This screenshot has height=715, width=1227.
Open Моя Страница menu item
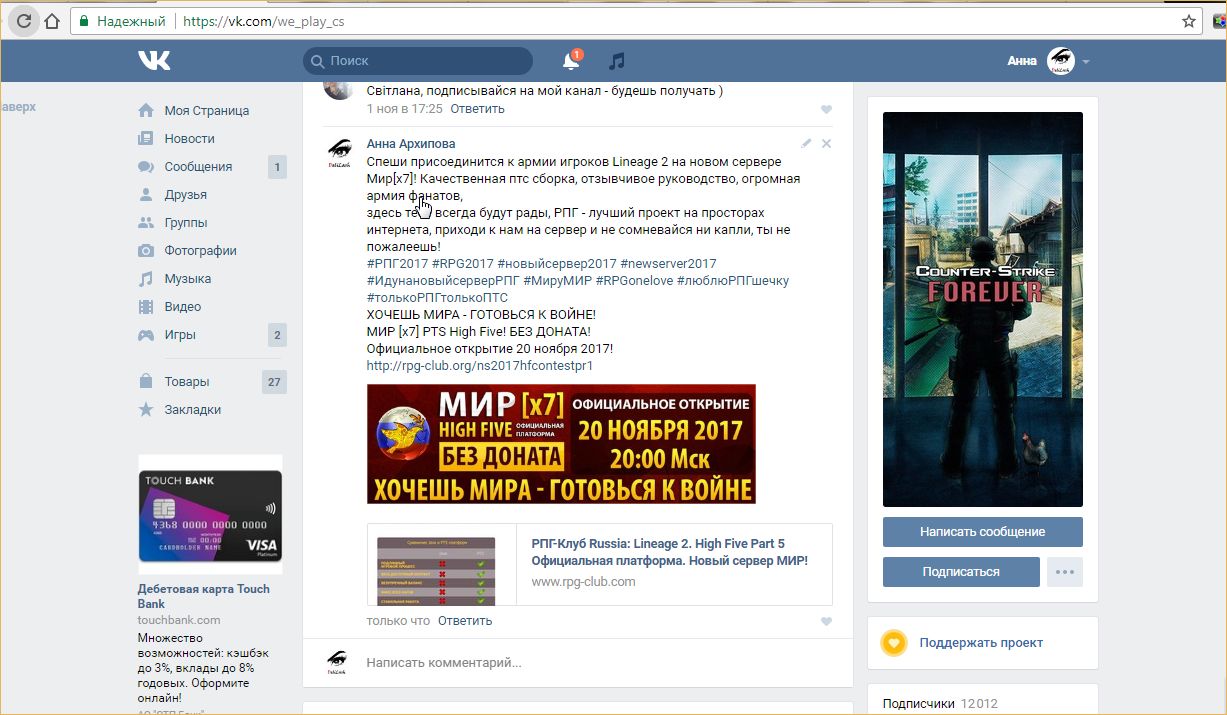[x=207, y=110]
